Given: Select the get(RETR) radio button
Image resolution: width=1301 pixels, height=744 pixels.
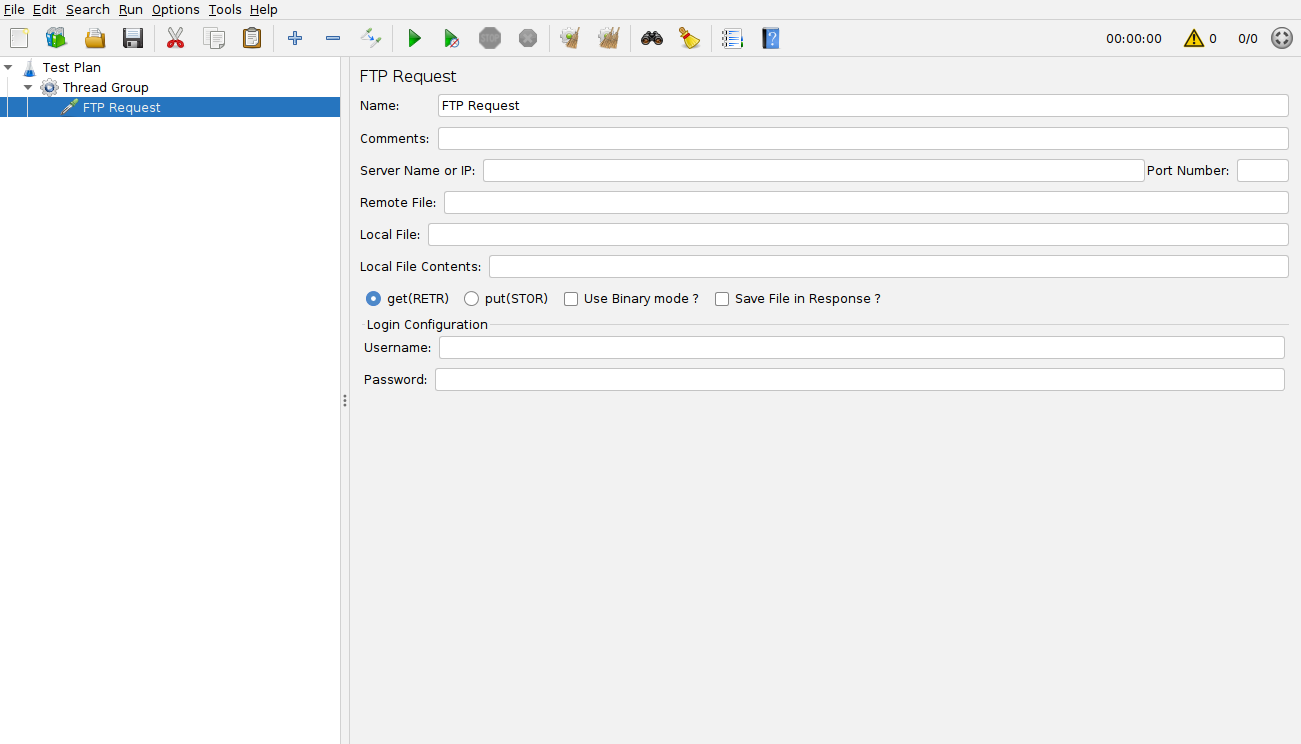Looking at the screenshot, I should [x=374, y=298].
